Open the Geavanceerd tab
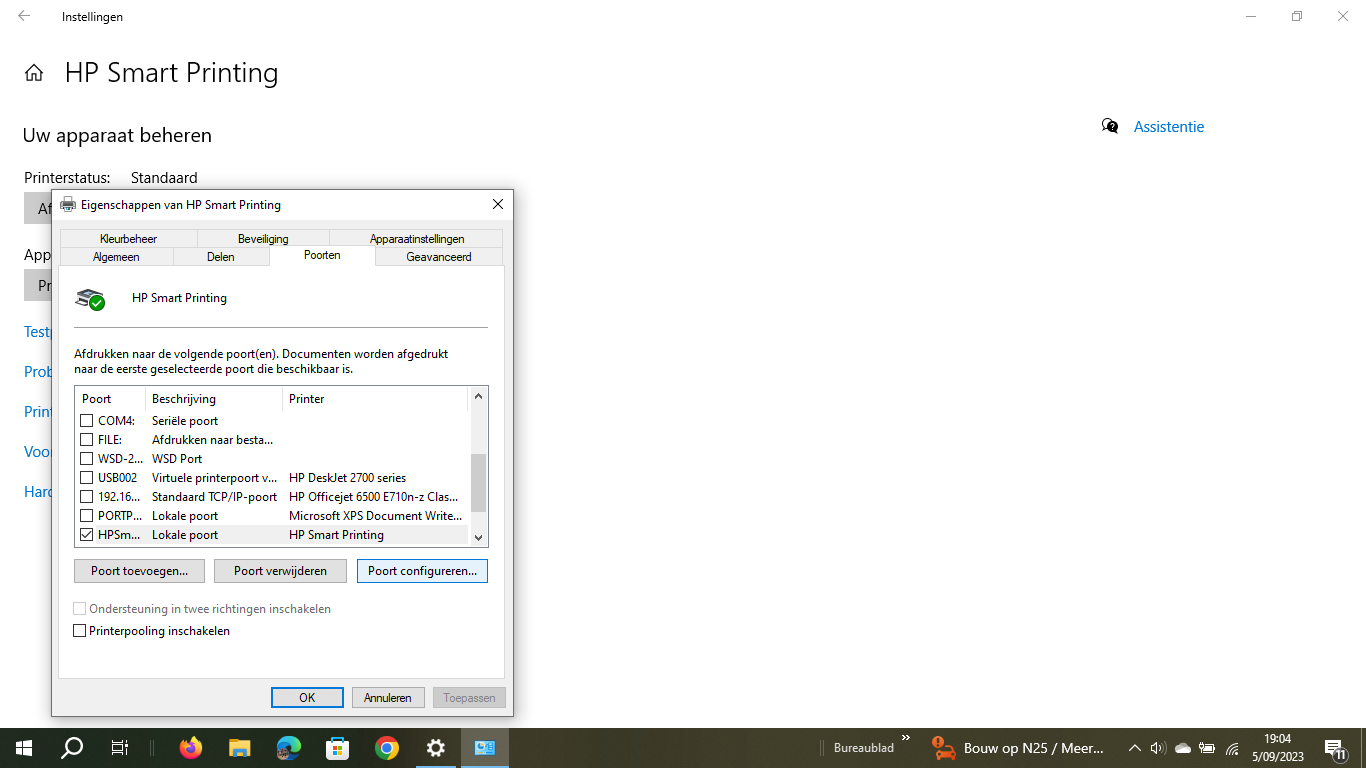Image resolution: width=1366 pixels, height=768 pixels. point(439,257)
